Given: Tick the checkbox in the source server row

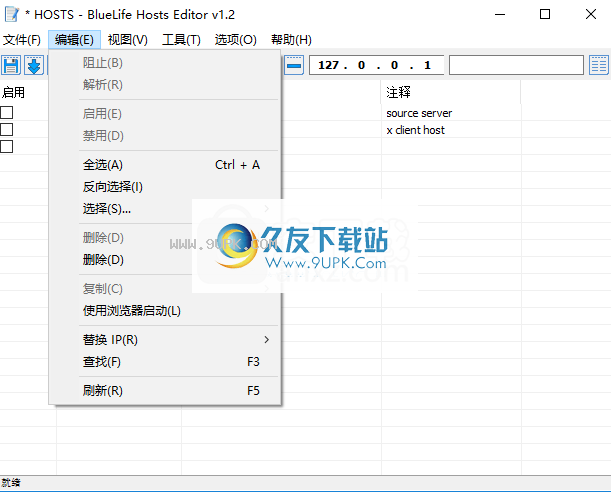Looking at the screenshot, I should (7, 113).
